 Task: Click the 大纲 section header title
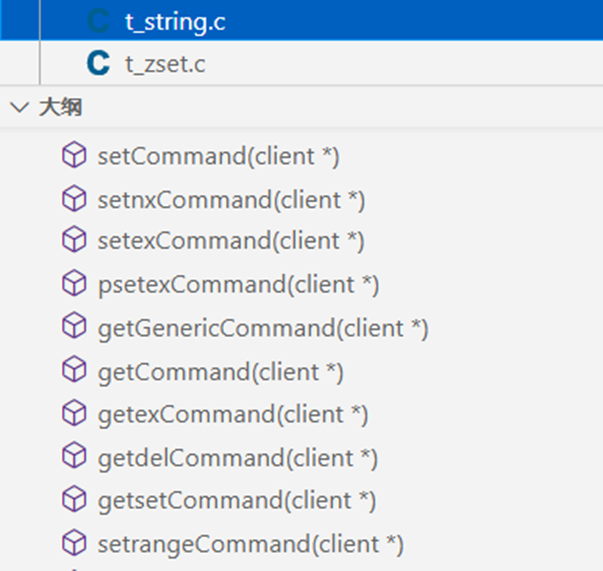(x=60, y=109)
